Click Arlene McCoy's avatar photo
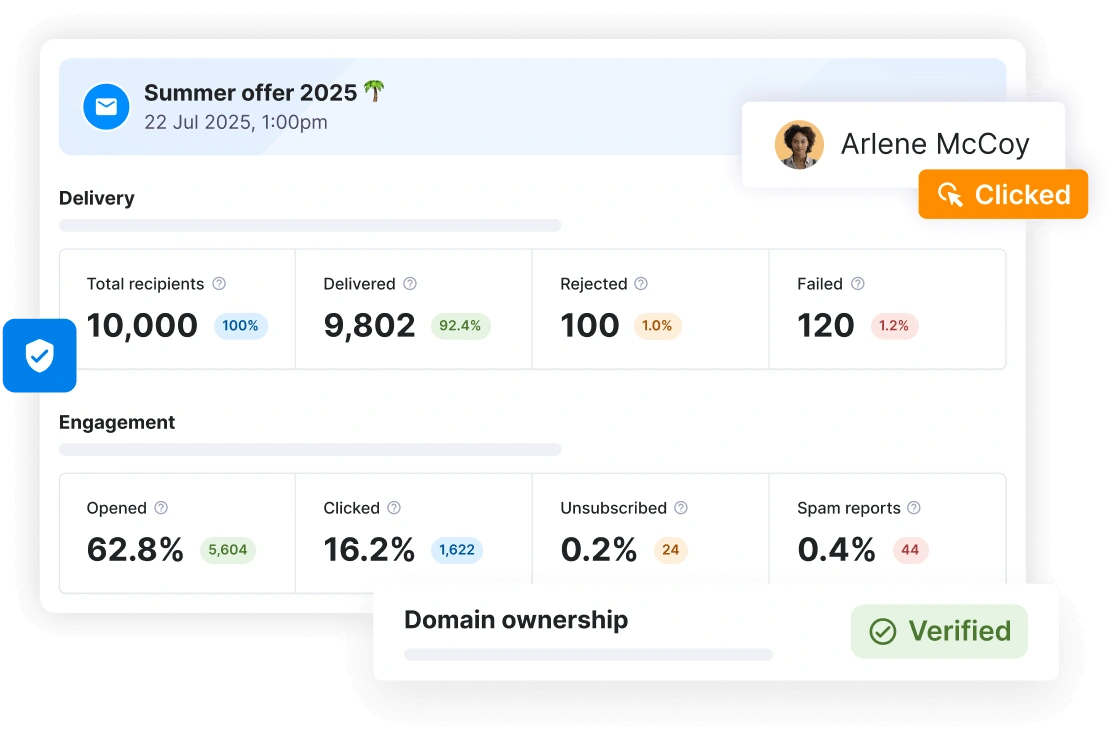 coord(799,145)
